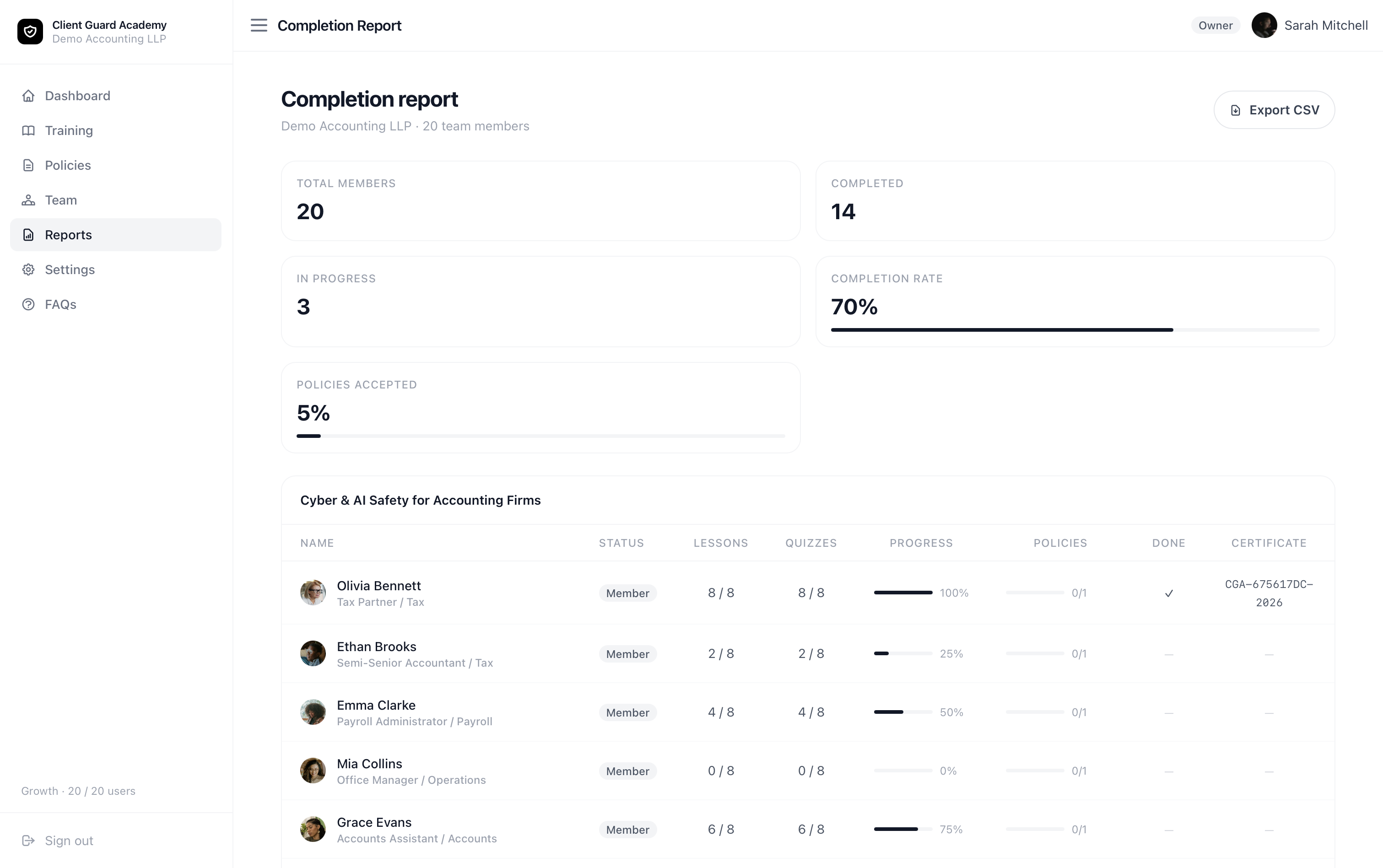Click the Reports chart-file icon
1383x868 pixels.
tap(28, 235)
